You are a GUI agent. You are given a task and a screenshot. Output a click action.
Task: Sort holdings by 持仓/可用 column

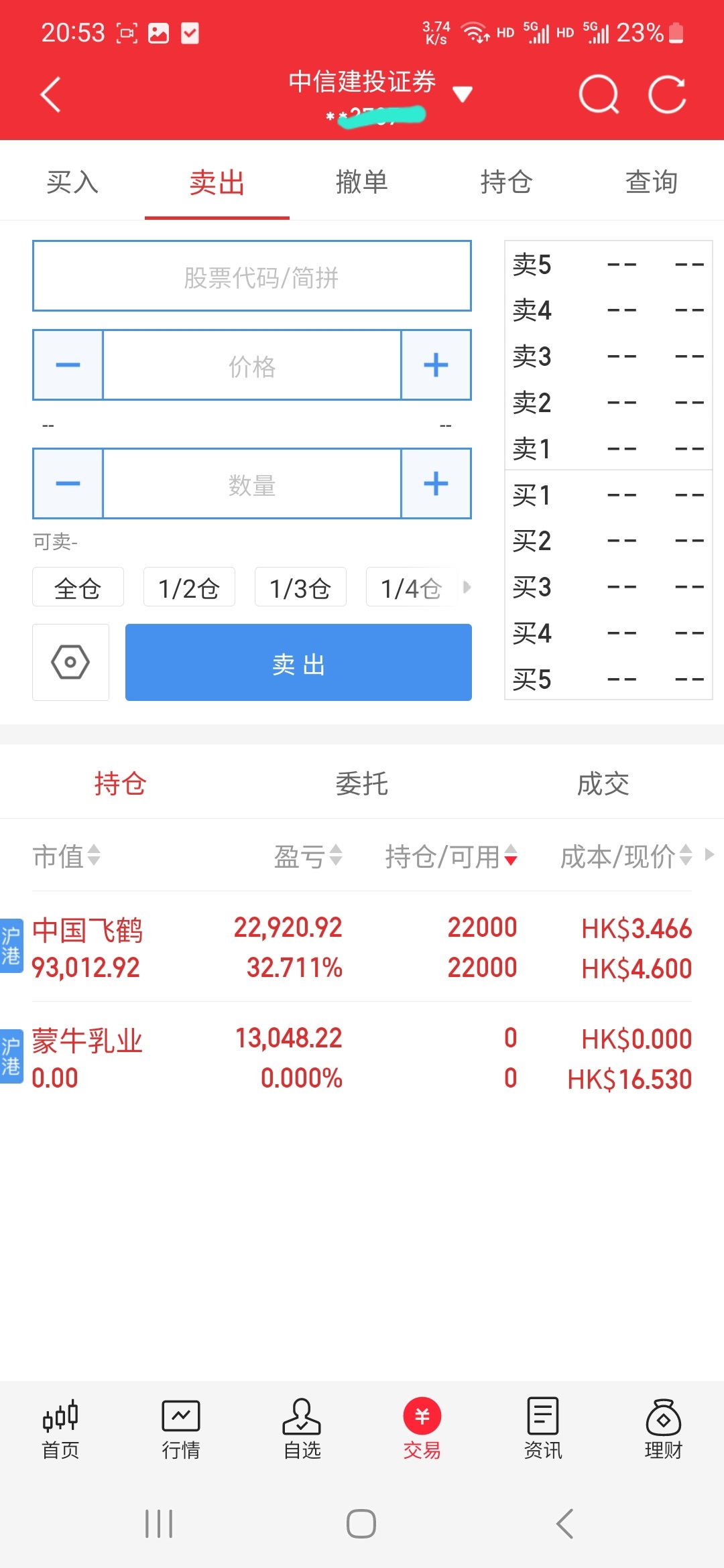point(451,856)
